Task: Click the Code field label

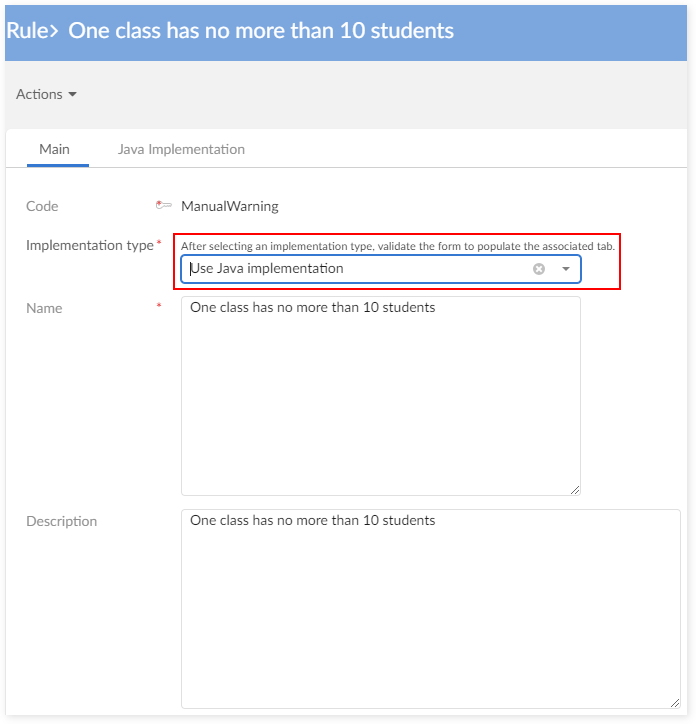Action: click(42, 206)
